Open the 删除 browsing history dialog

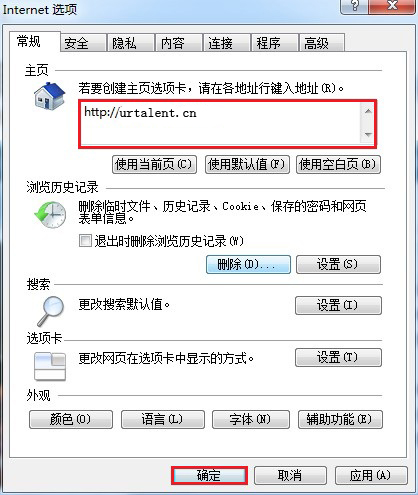point(248,265)
